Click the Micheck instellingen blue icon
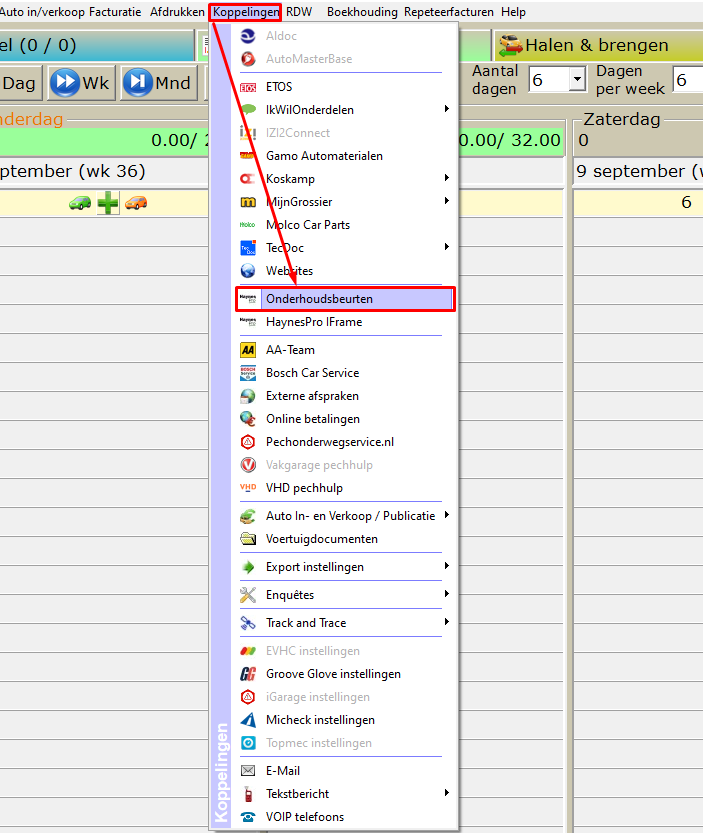 (x=248, y=720)
